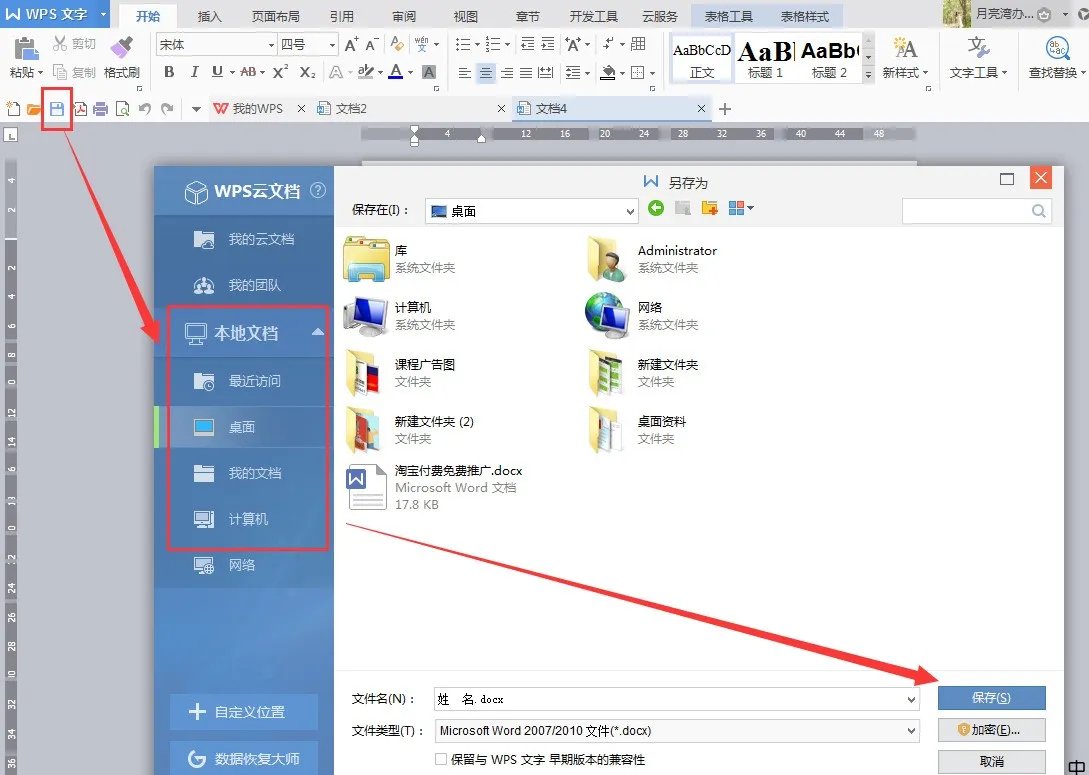Toggle bold formatting

pyautogui.click(x=168, y=72)
